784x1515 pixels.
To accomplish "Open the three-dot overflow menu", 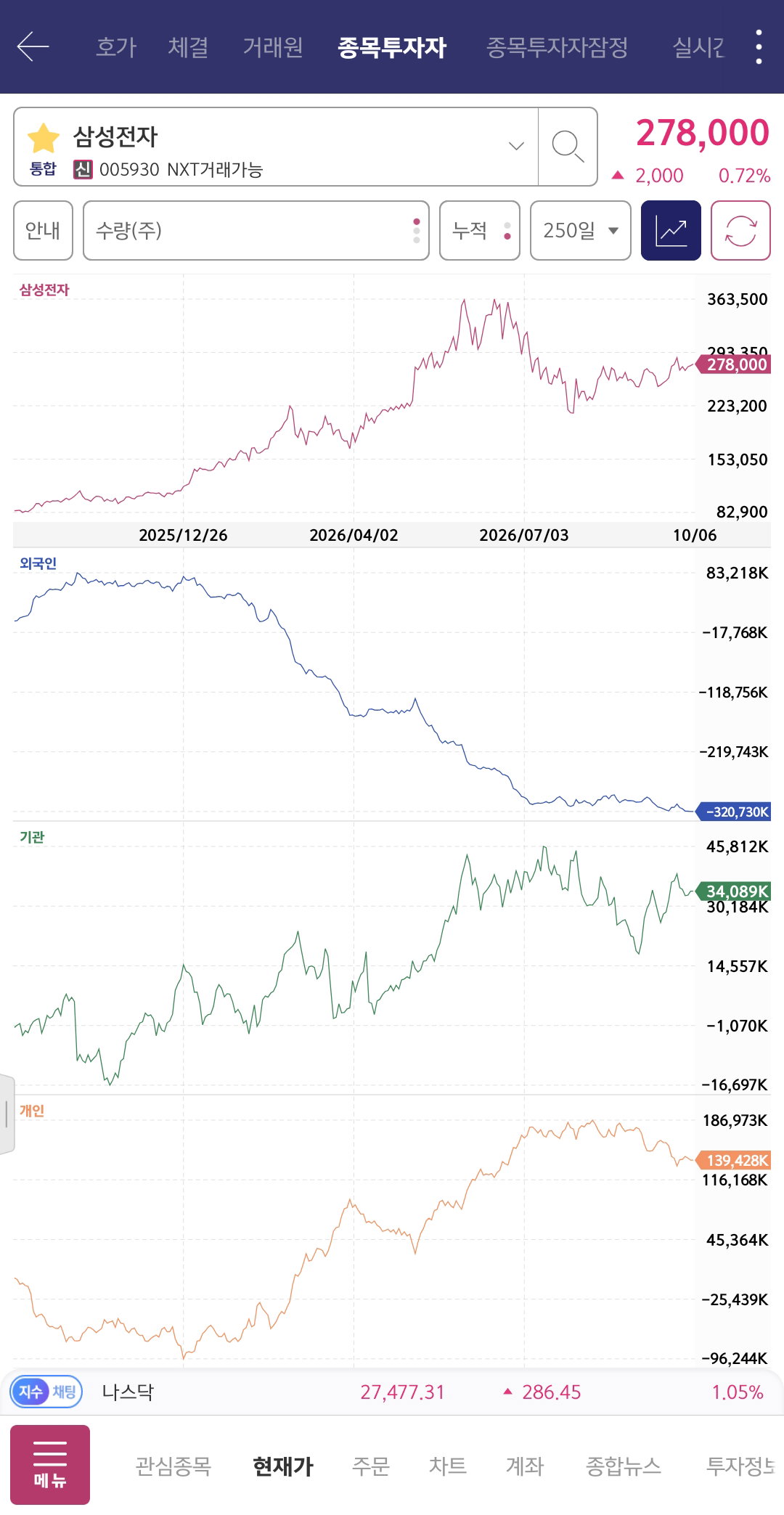I will (x=759, y=47).
